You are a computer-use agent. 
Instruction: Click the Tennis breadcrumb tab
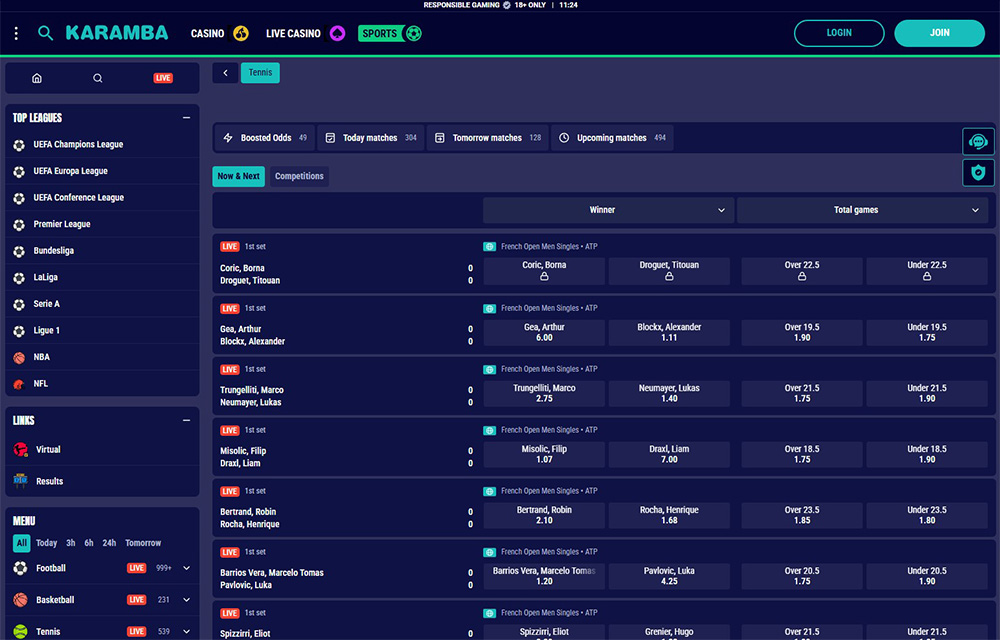point(260,73)
